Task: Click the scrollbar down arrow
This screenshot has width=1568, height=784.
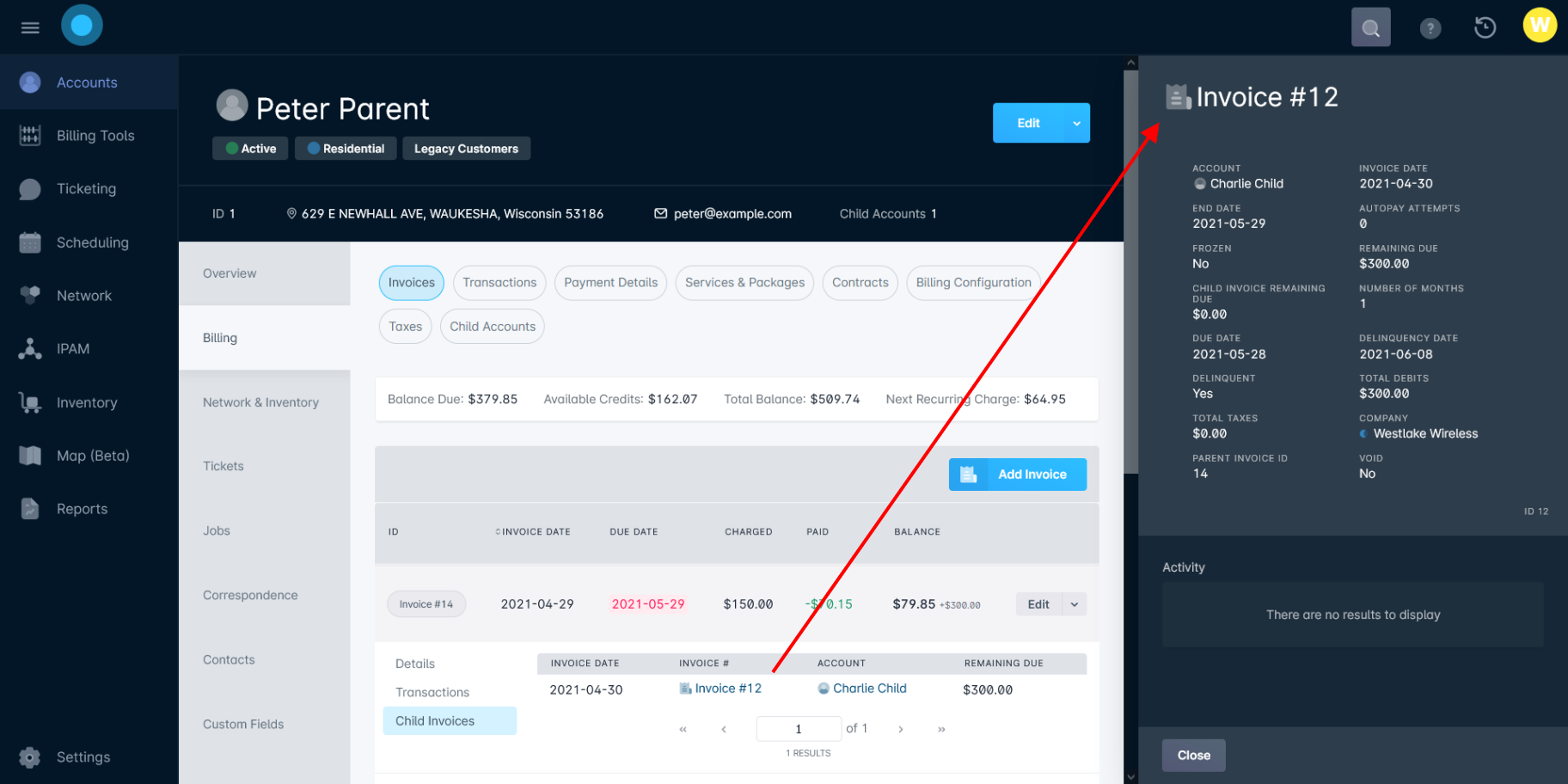Action: pos(1130,777)
